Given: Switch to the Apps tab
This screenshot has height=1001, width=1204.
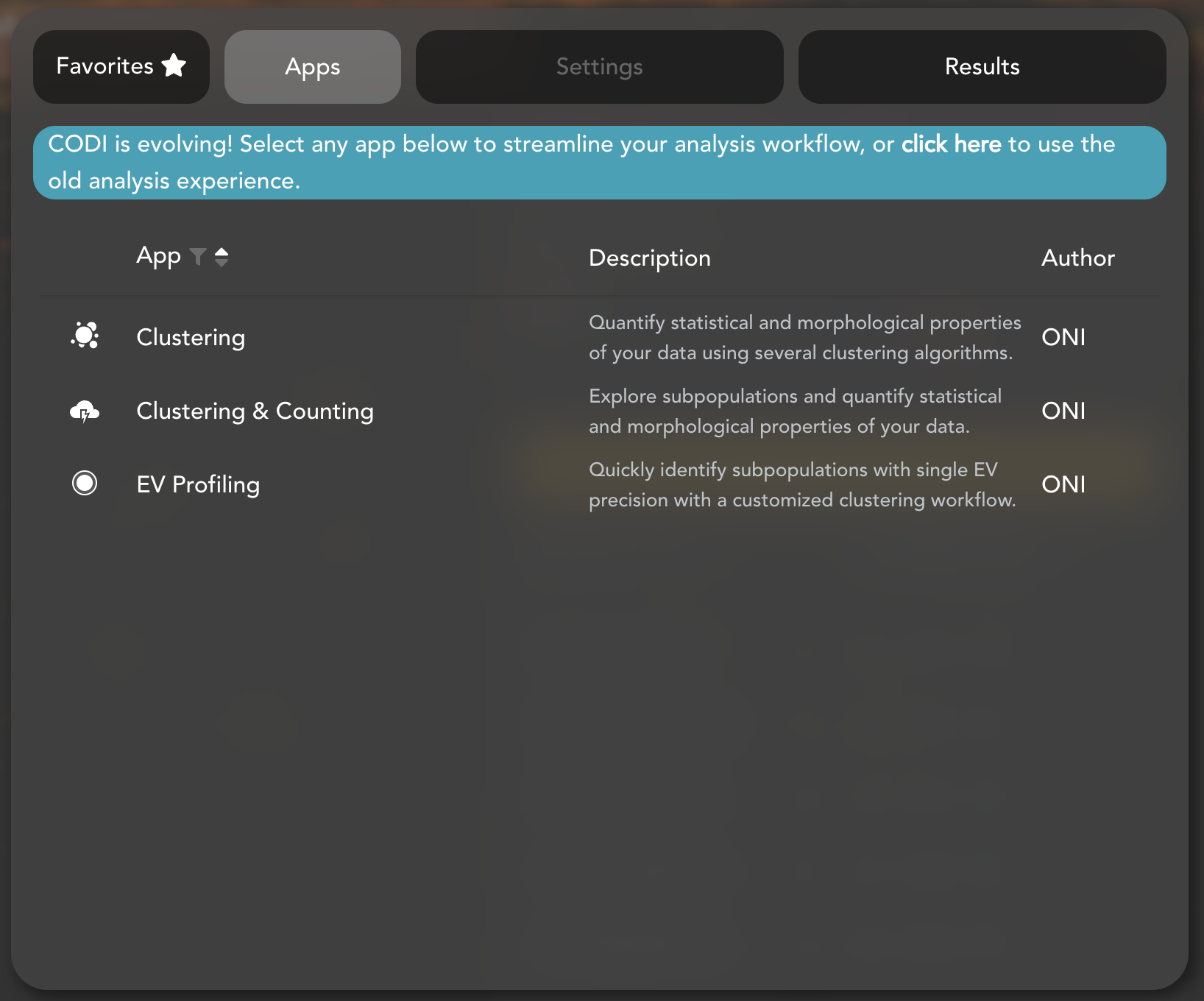Looking at the screenshot, I should coord(313,67).
